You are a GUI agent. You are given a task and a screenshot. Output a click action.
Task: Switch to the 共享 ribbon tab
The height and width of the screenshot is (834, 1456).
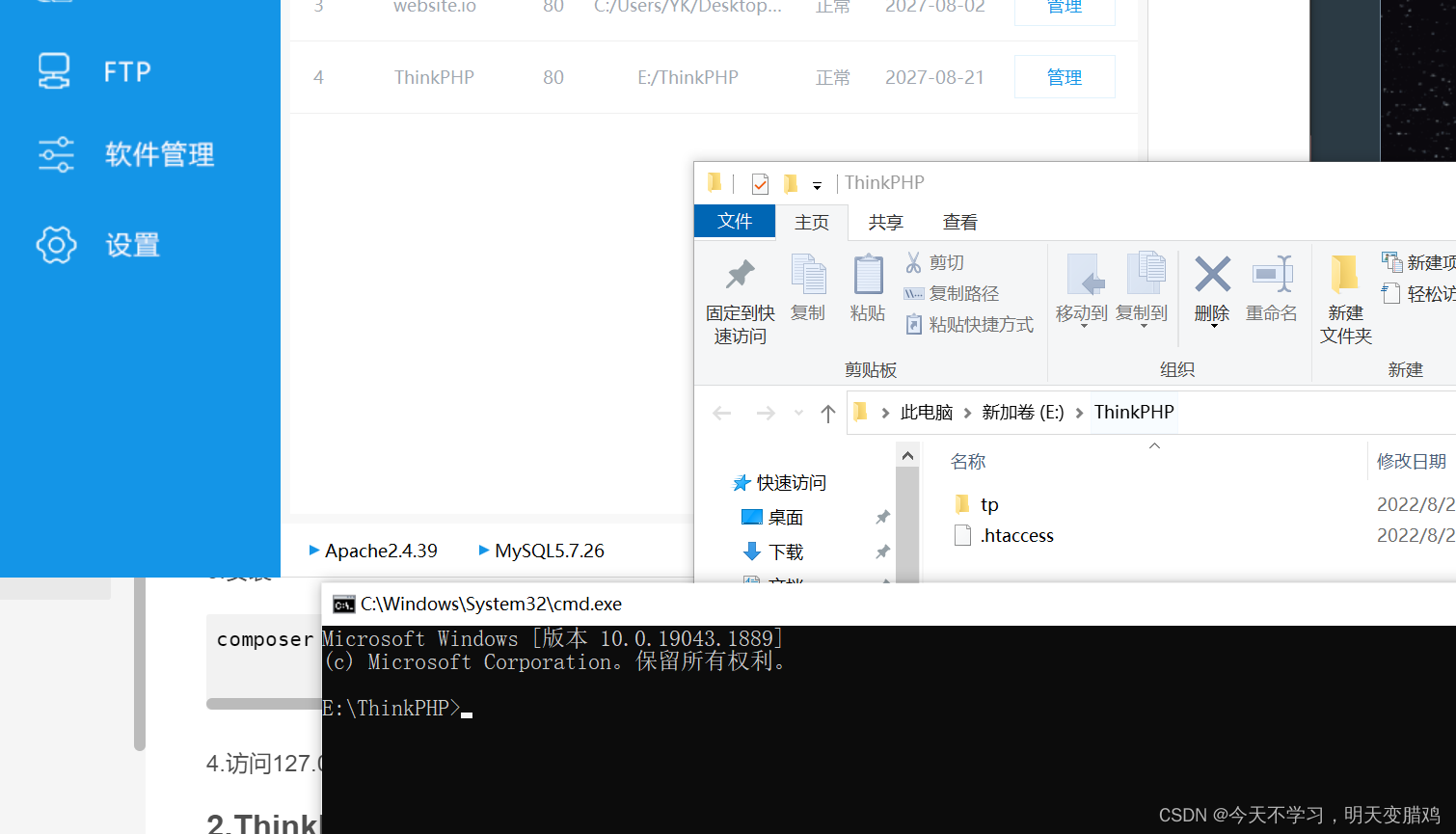pyautogui.click(x=885, y=223)
